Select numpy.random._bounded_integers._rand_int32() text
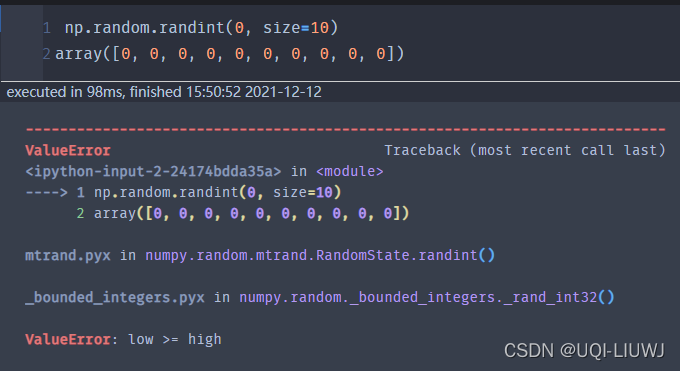680x371 pixels. tap(427, 297)
